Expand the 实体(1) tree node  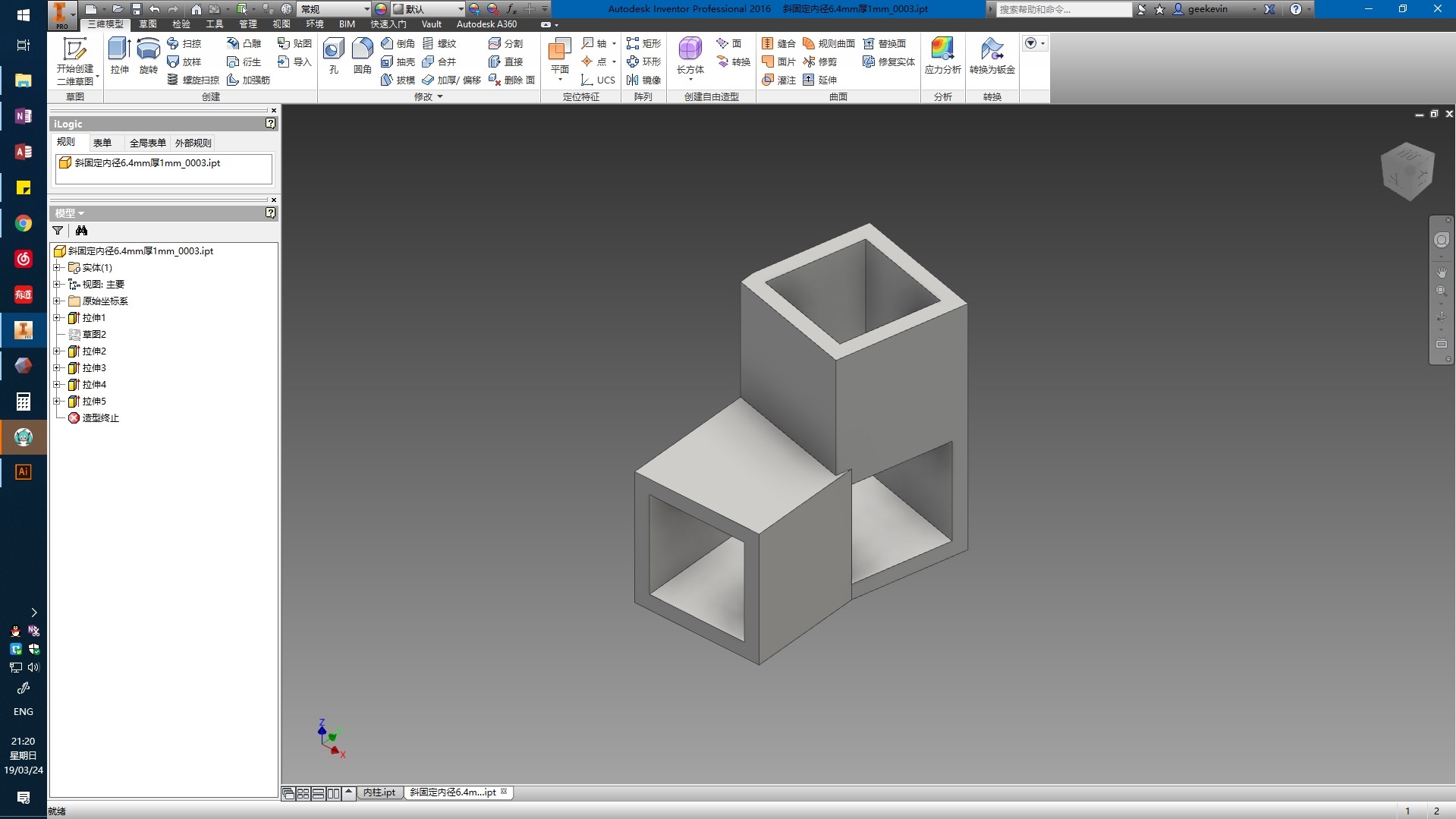coord(57,268)
